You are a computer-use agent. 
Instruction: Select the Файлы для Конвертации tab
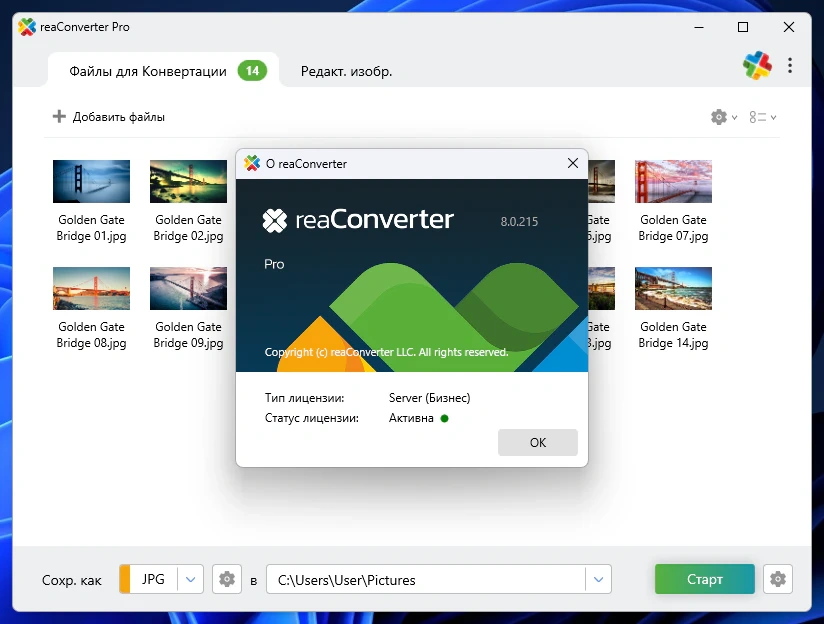[x=148, y=71]
